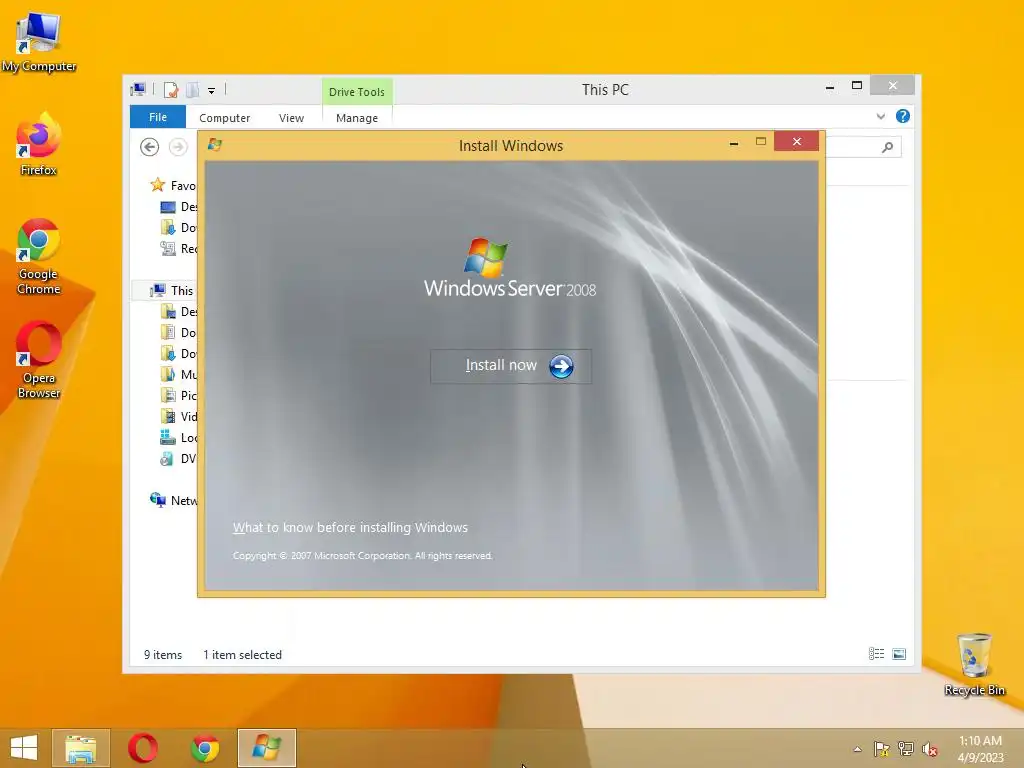The height and width of the screenshot is (768, 1024).
Task: Select Music folder in navigation pane
Action: (178, 374)
